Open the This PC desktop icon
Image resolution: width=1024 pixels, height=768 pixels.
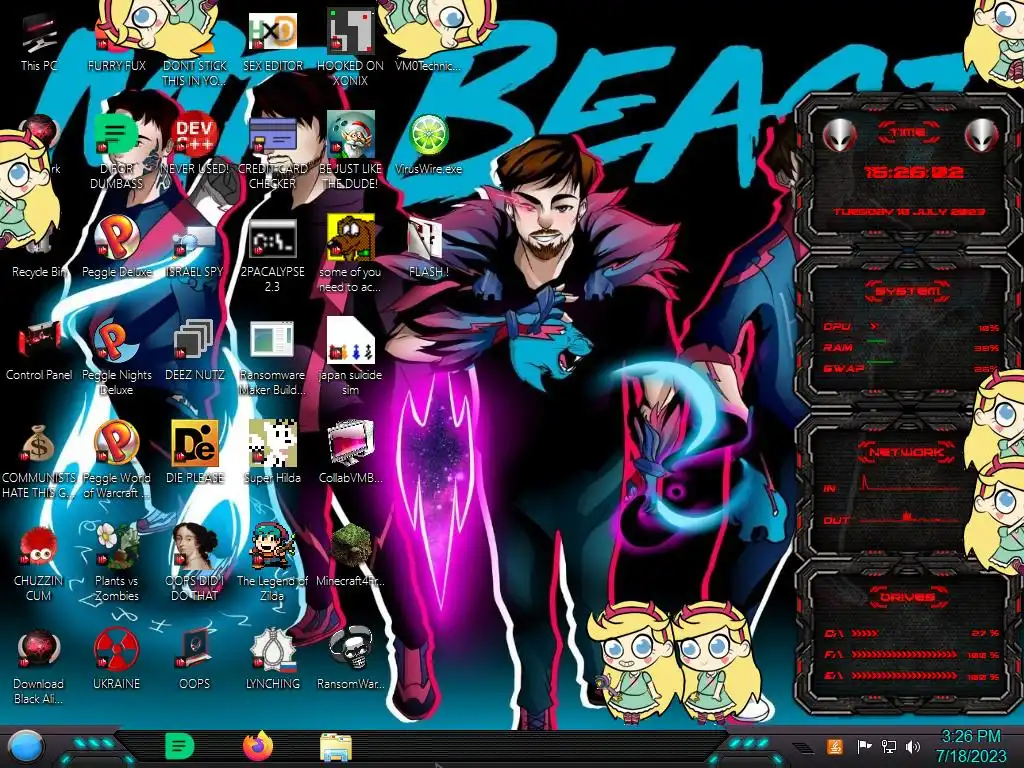coord(39,42)
